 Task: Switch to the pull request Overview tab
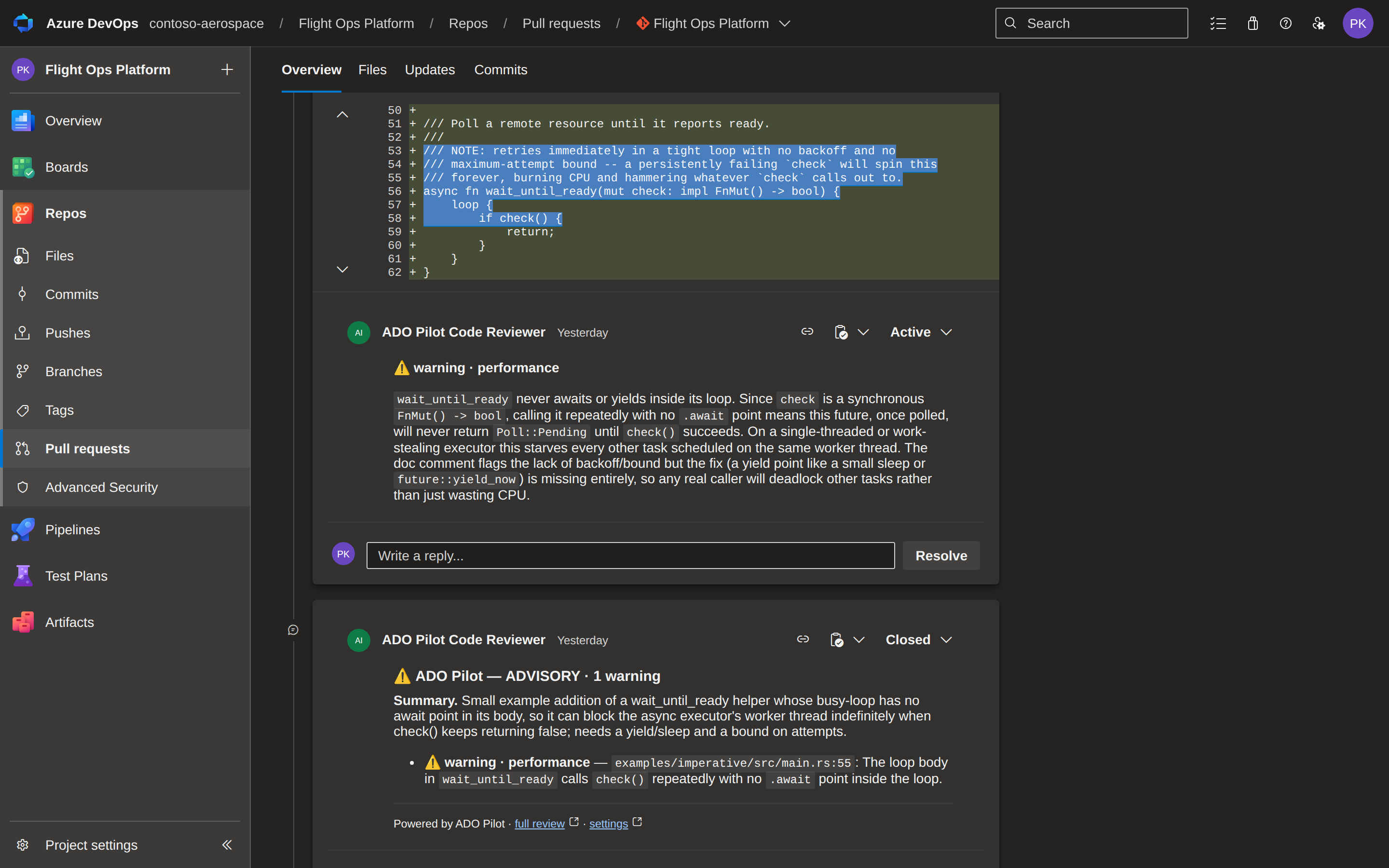[x=311, y=69]
